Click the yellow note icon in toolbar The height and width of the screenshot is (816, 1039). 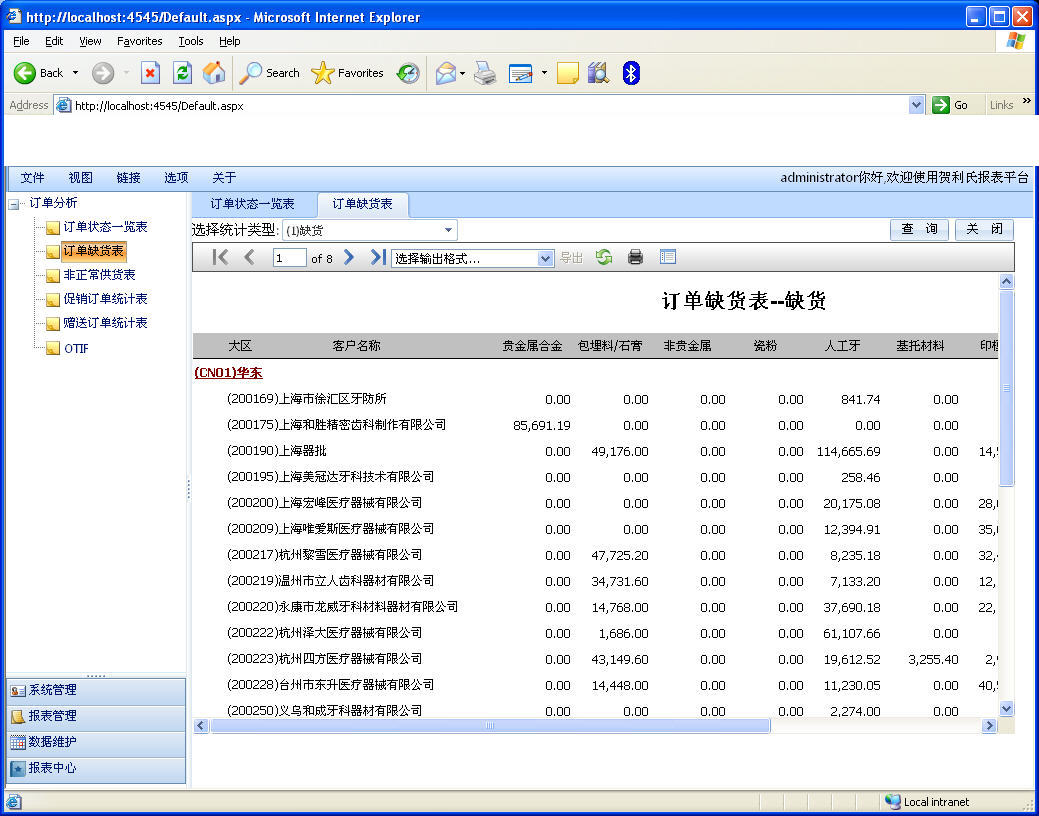point(568,73)
